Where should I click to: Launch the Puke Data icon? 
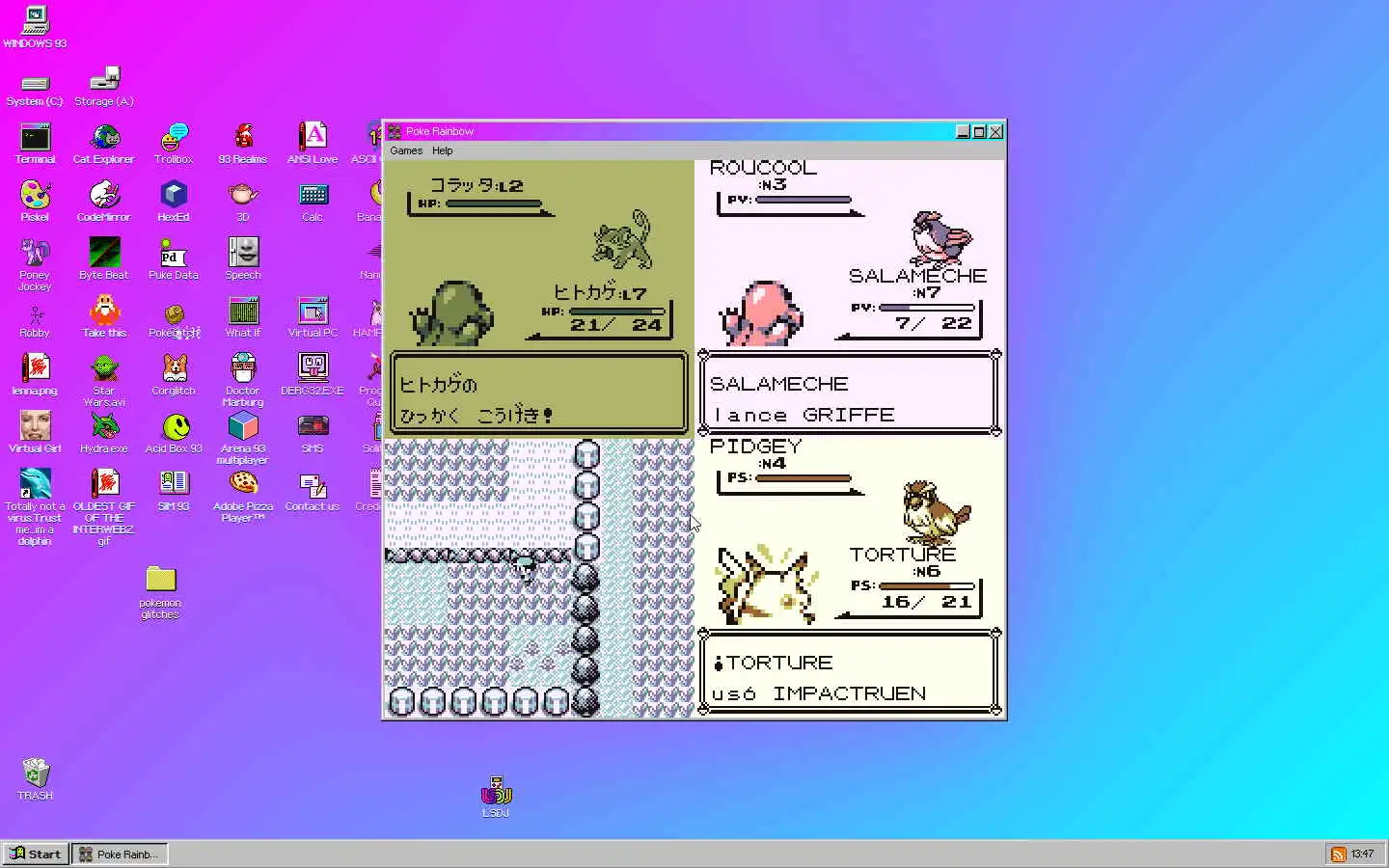pos(174,260)
